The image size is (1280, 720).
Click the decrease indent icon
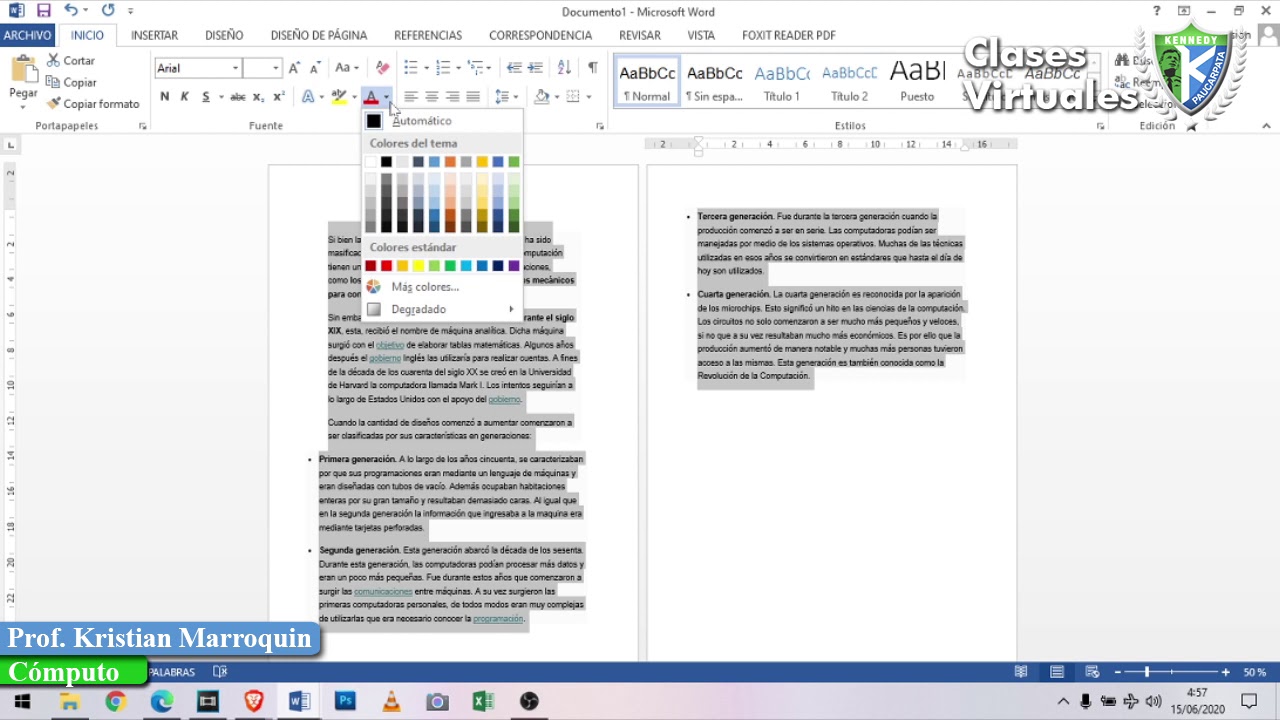pos(514,68)
